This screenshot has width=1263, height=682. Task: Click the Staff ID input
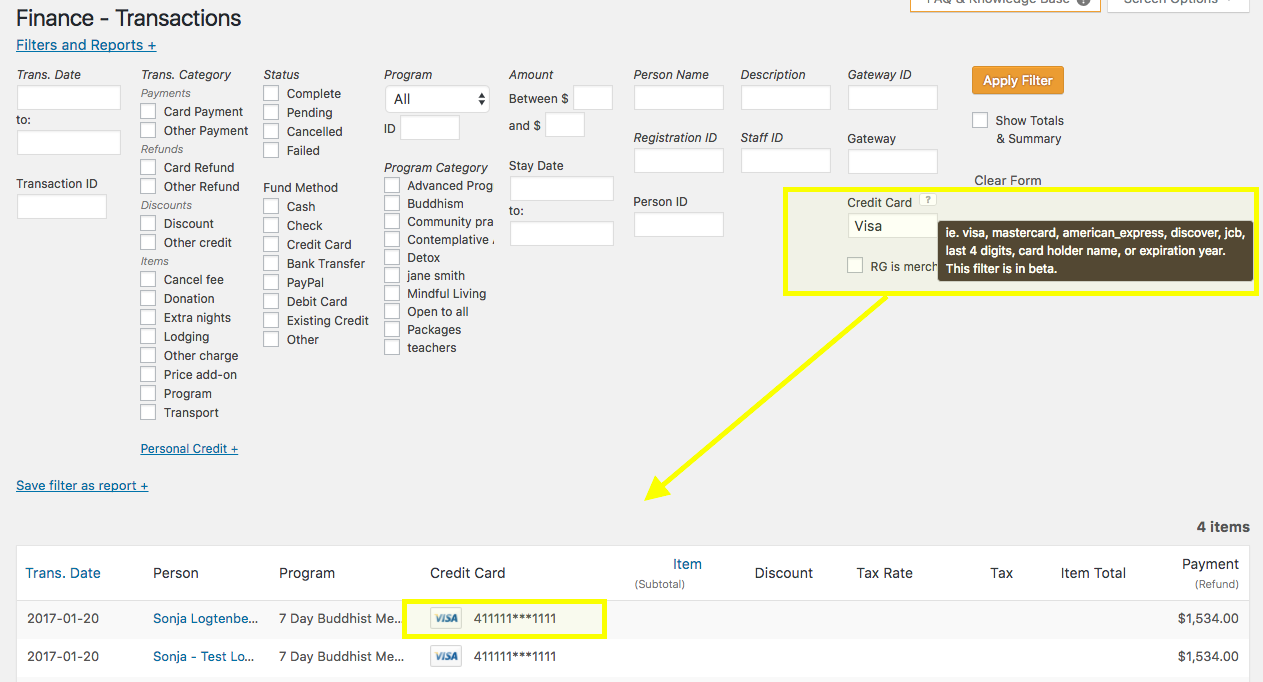[x=786, y=160]
